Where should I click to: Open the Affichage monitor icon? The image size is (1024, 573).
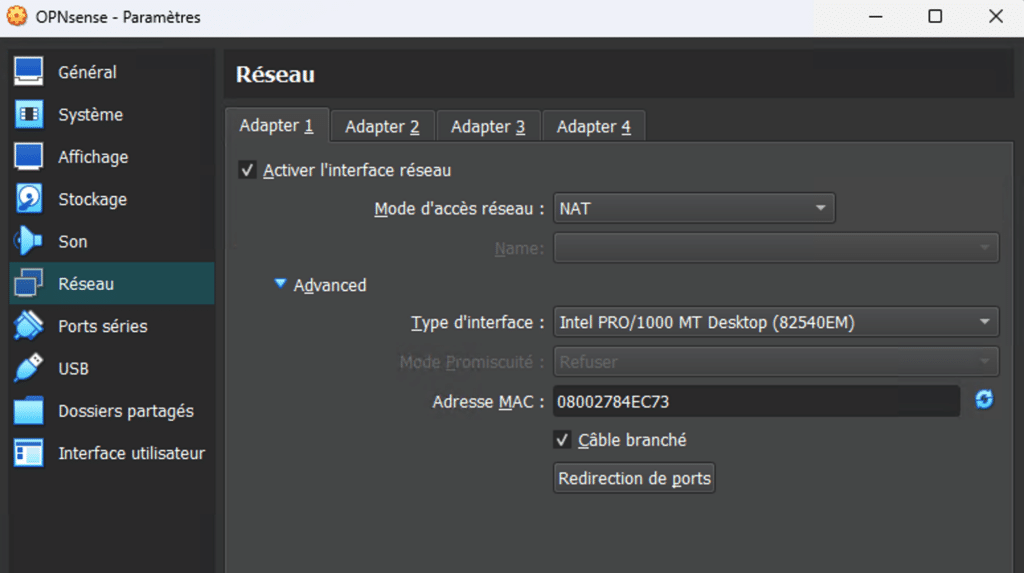(x=29, y=157)
